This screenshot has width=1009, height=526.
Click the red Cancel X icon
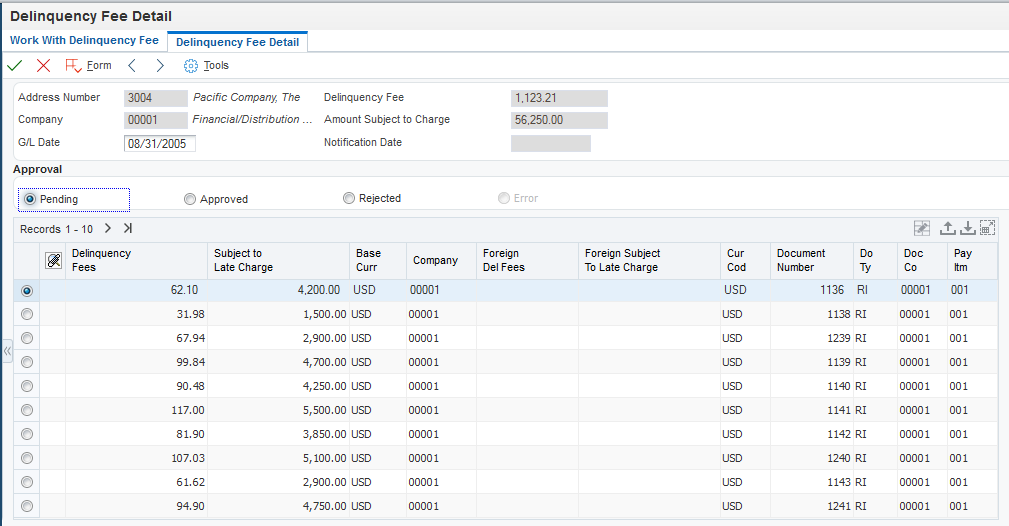pyautogui.click(x=43, y=65)
